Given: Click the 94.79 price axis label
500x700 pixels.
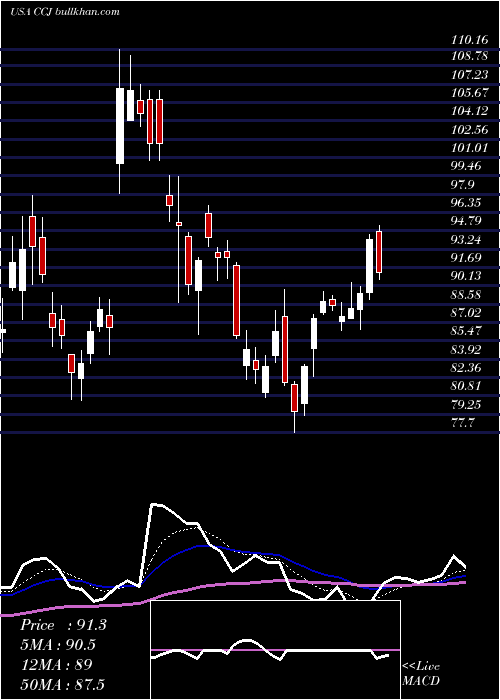Looking at the screenshot, I should [466, 221].
